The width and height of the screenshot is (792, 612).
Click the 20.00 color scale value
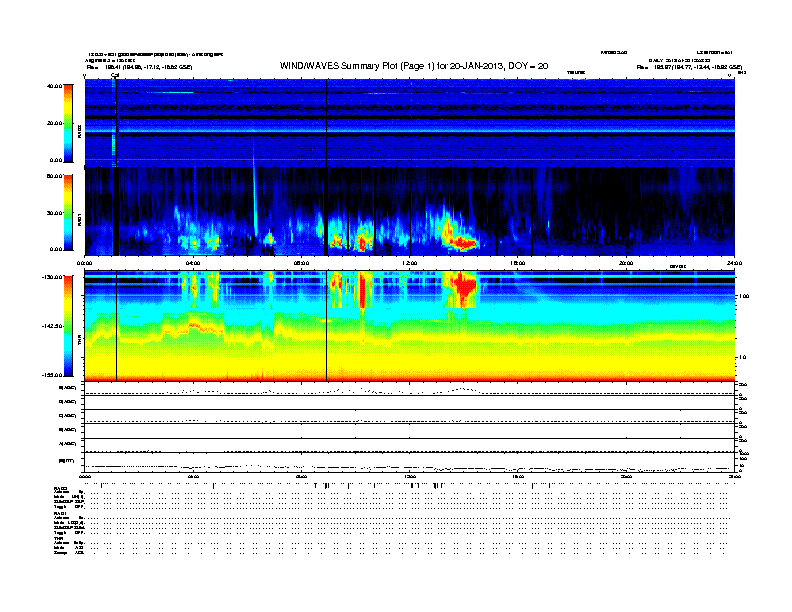point(55,123)
